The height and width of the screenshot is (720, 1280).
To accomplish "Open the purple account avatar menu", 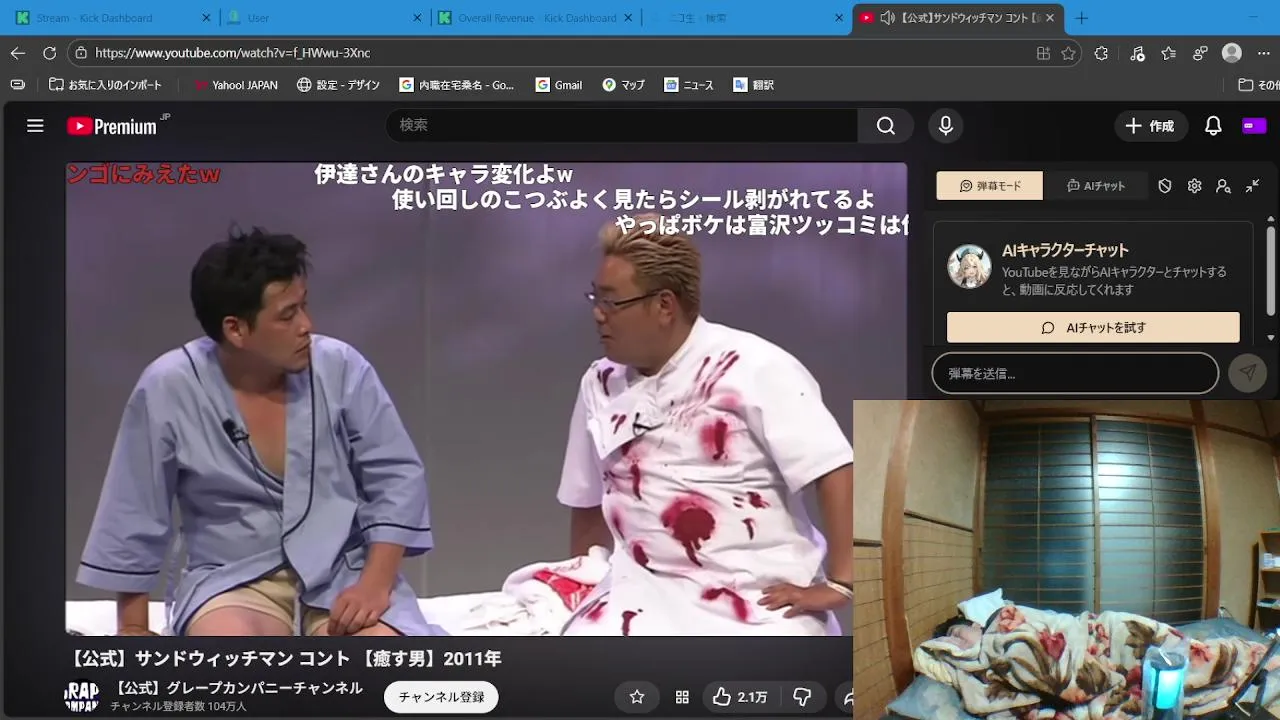I will click(1254, 126).
